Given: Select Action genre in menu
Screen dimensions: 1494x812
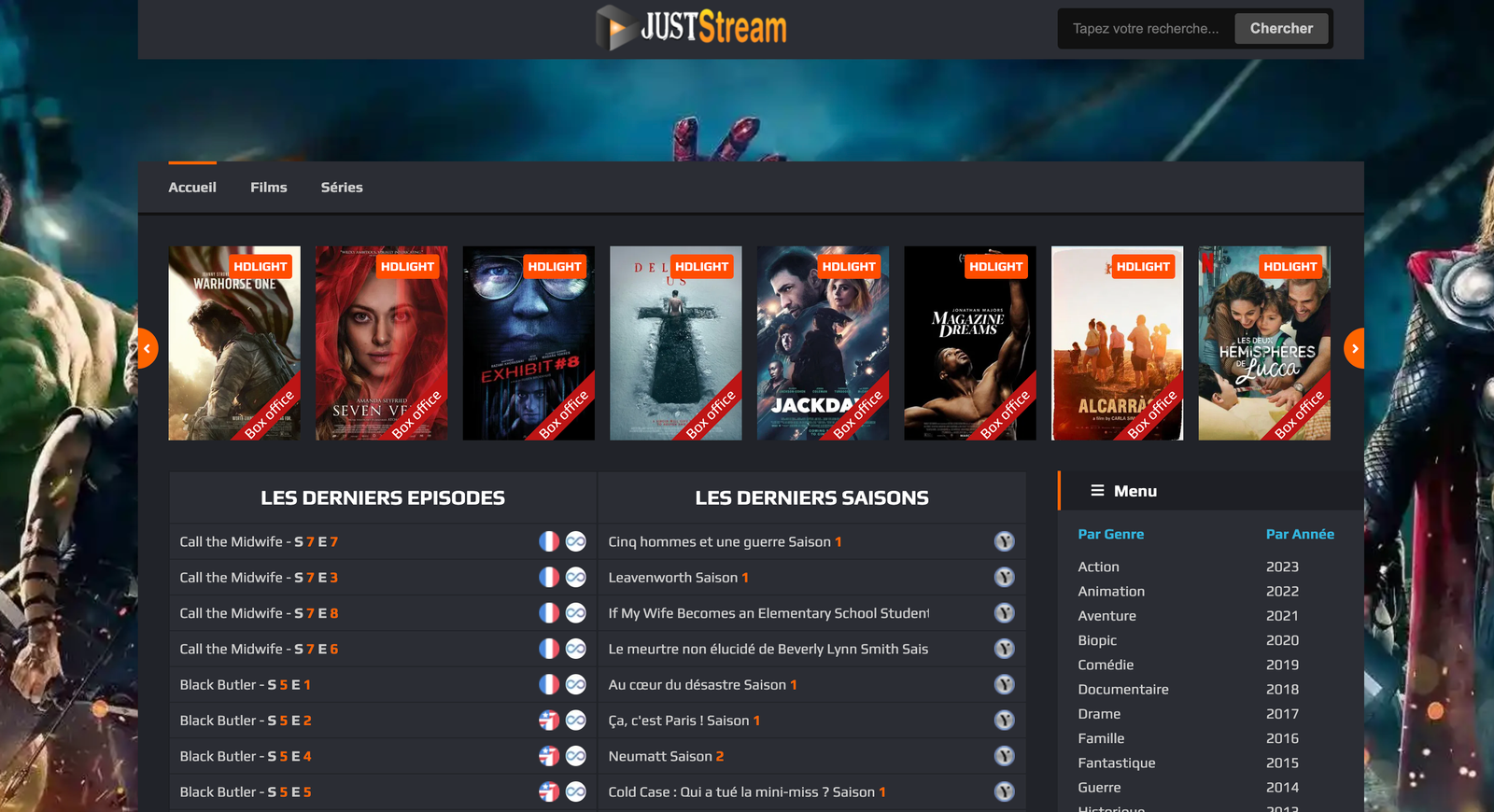Looking at the screenshot, I should [x=1098, y=567].
